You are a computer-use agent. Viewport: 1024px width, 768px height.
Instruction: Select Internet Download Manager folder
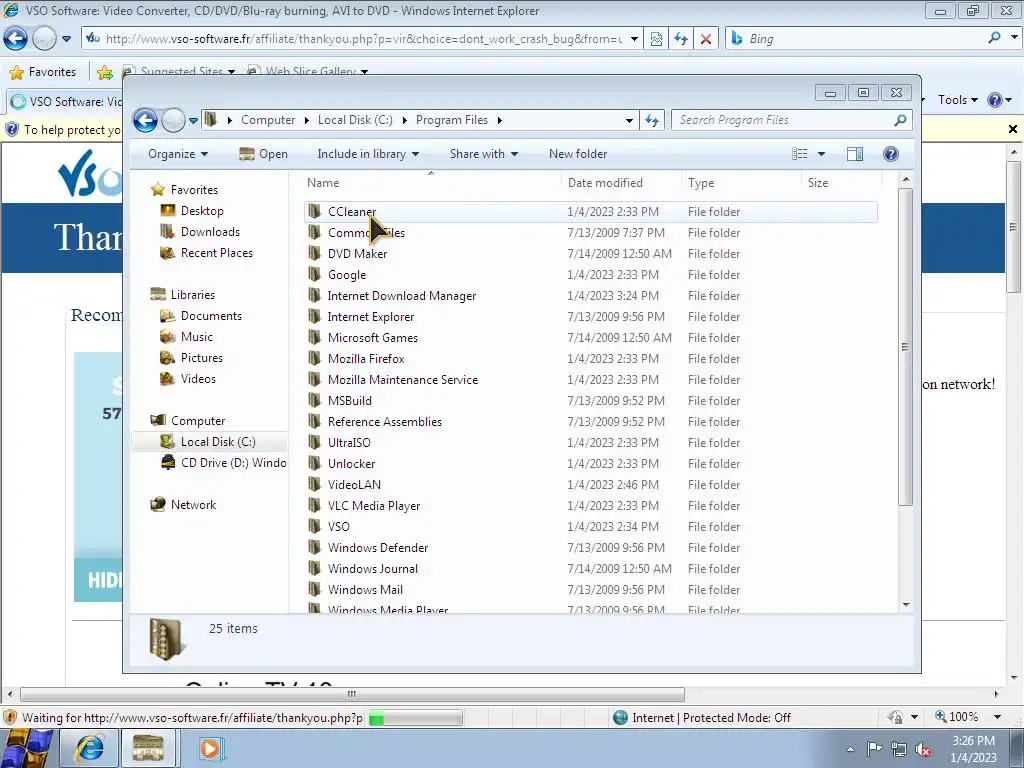coord(591,296)
